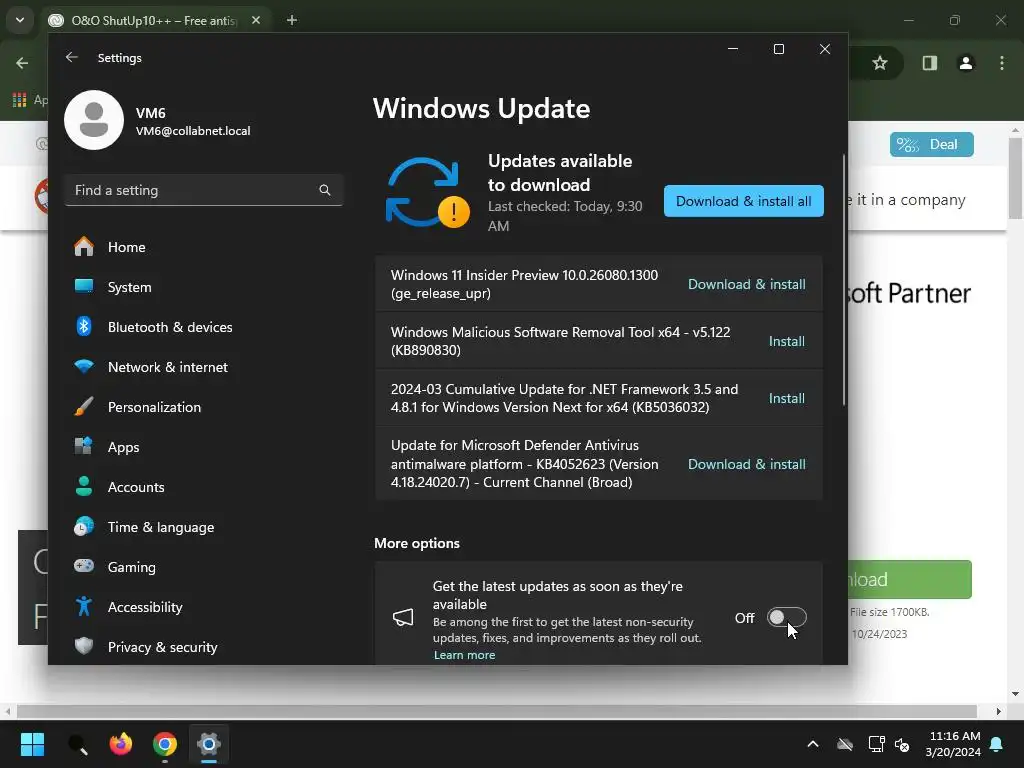The width and height of the screenshot is (1024, 768).
Task: Toggle Get the latest updates switch
Action: [786, 617]
